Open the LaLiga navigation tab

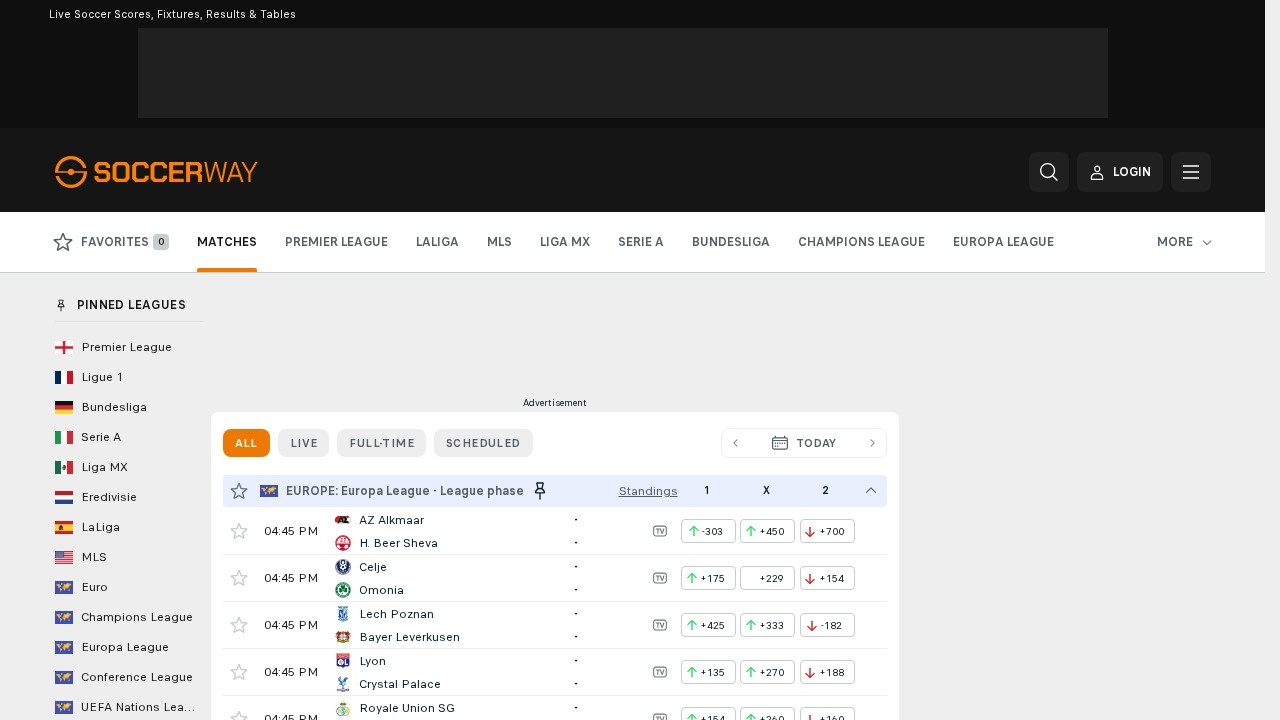[x=437, y=242]
